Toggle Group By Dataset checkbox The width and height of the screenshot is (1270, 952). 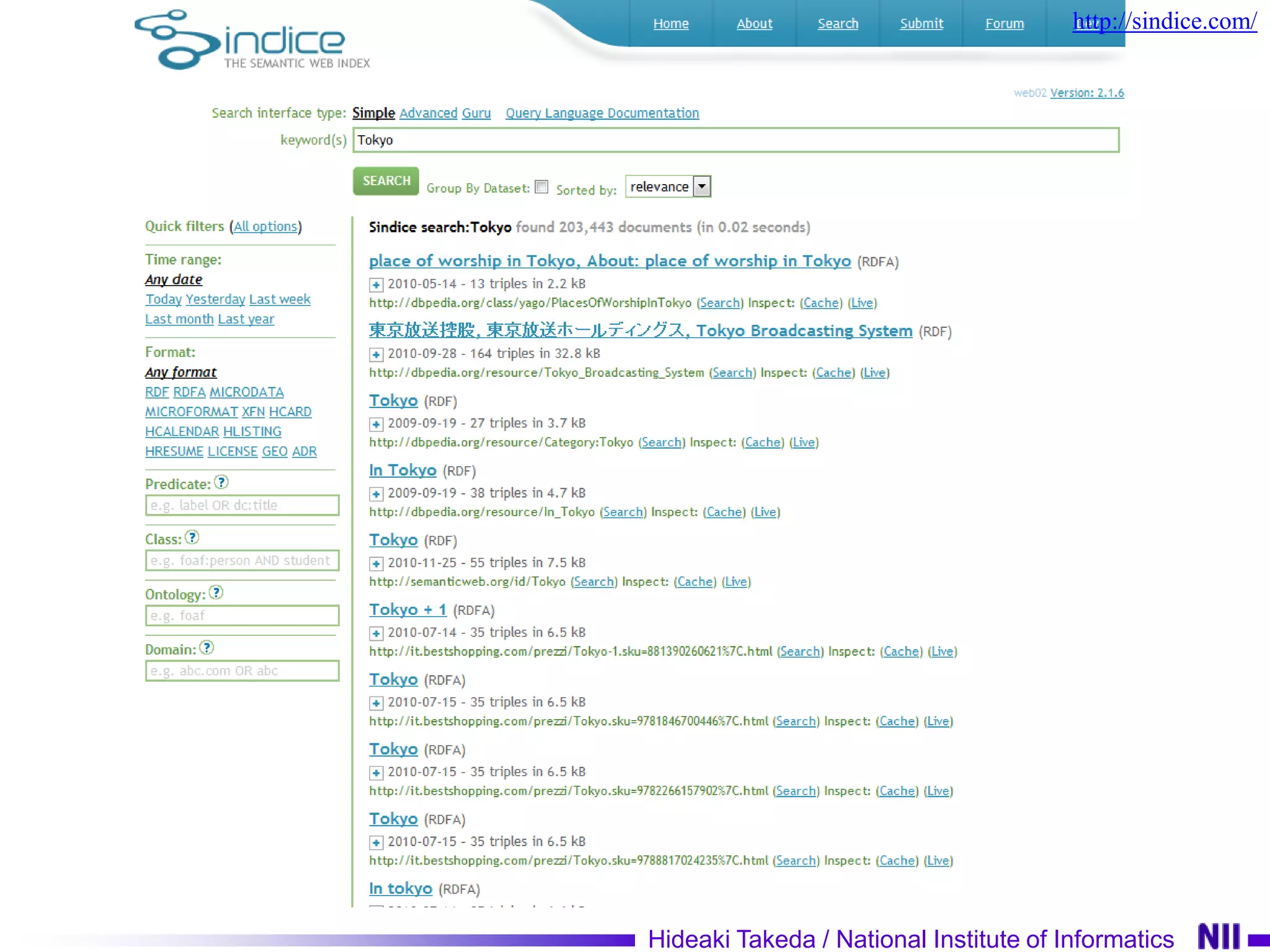(541, 187)
